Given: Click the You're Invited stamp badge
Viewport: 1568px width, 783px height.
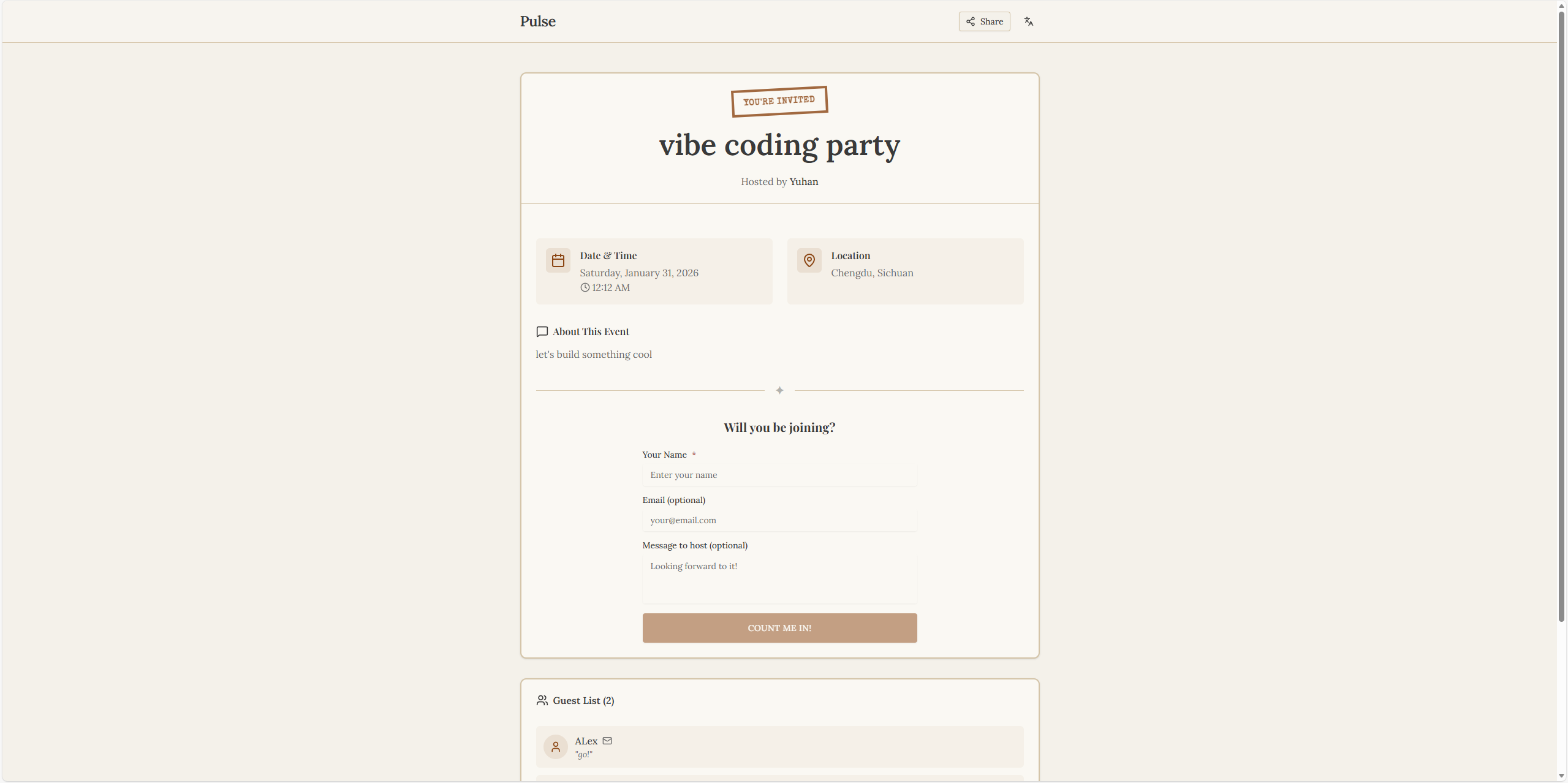Looking at the screenshot, I should click(779, 101).
